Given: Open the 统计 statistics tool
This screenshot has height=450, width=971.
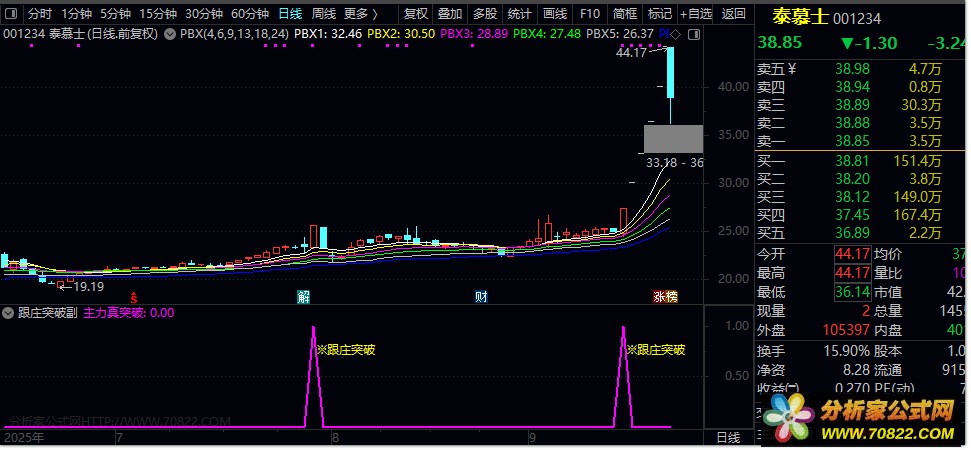Looking at the screenshot, I should pyautogui.click(x=520, y=14).
